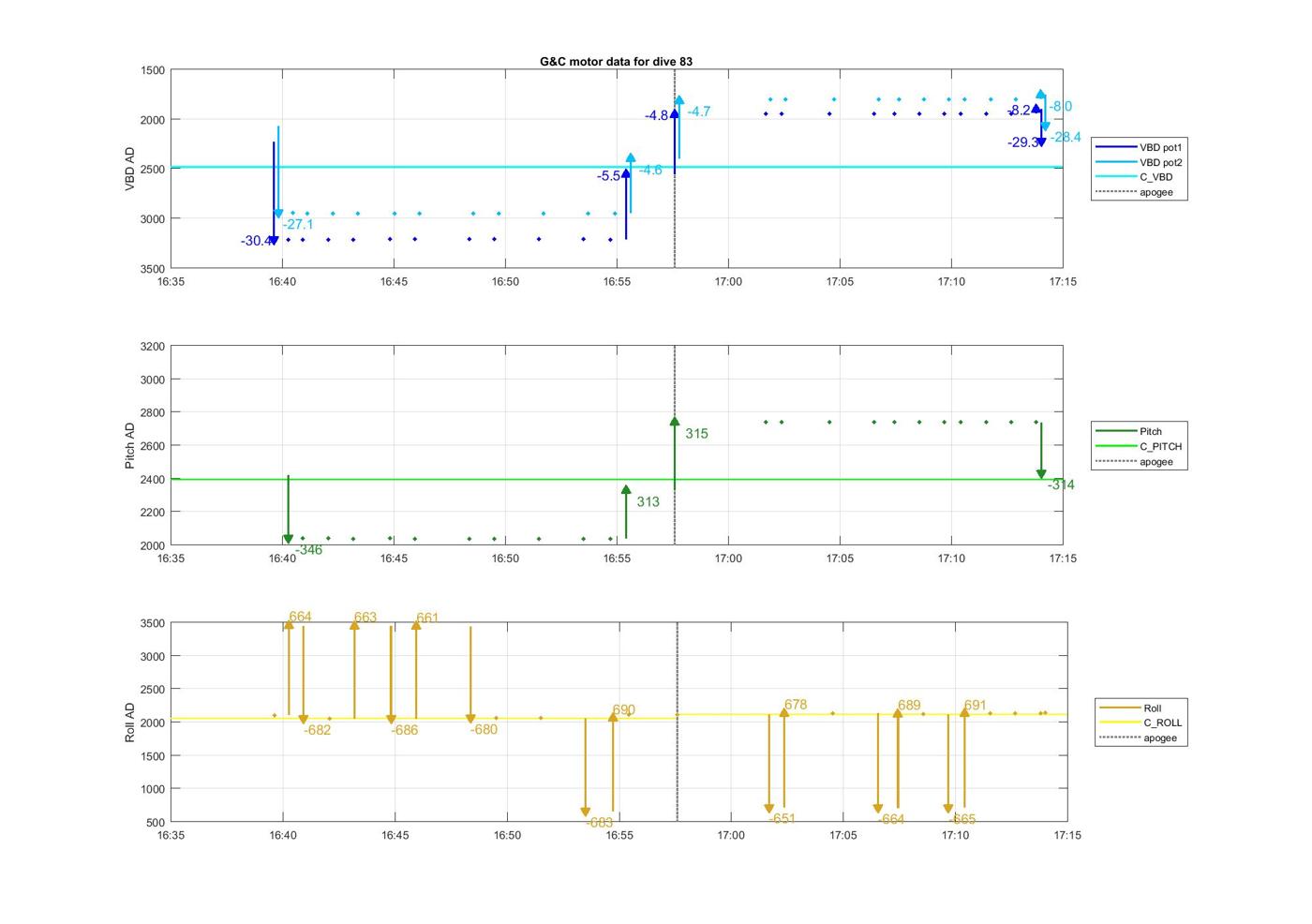Click the '2800' tick on Pitch axis
The width and height of the screenshot is (1312, 924).
pyautogui.click(x=152, y=413)
